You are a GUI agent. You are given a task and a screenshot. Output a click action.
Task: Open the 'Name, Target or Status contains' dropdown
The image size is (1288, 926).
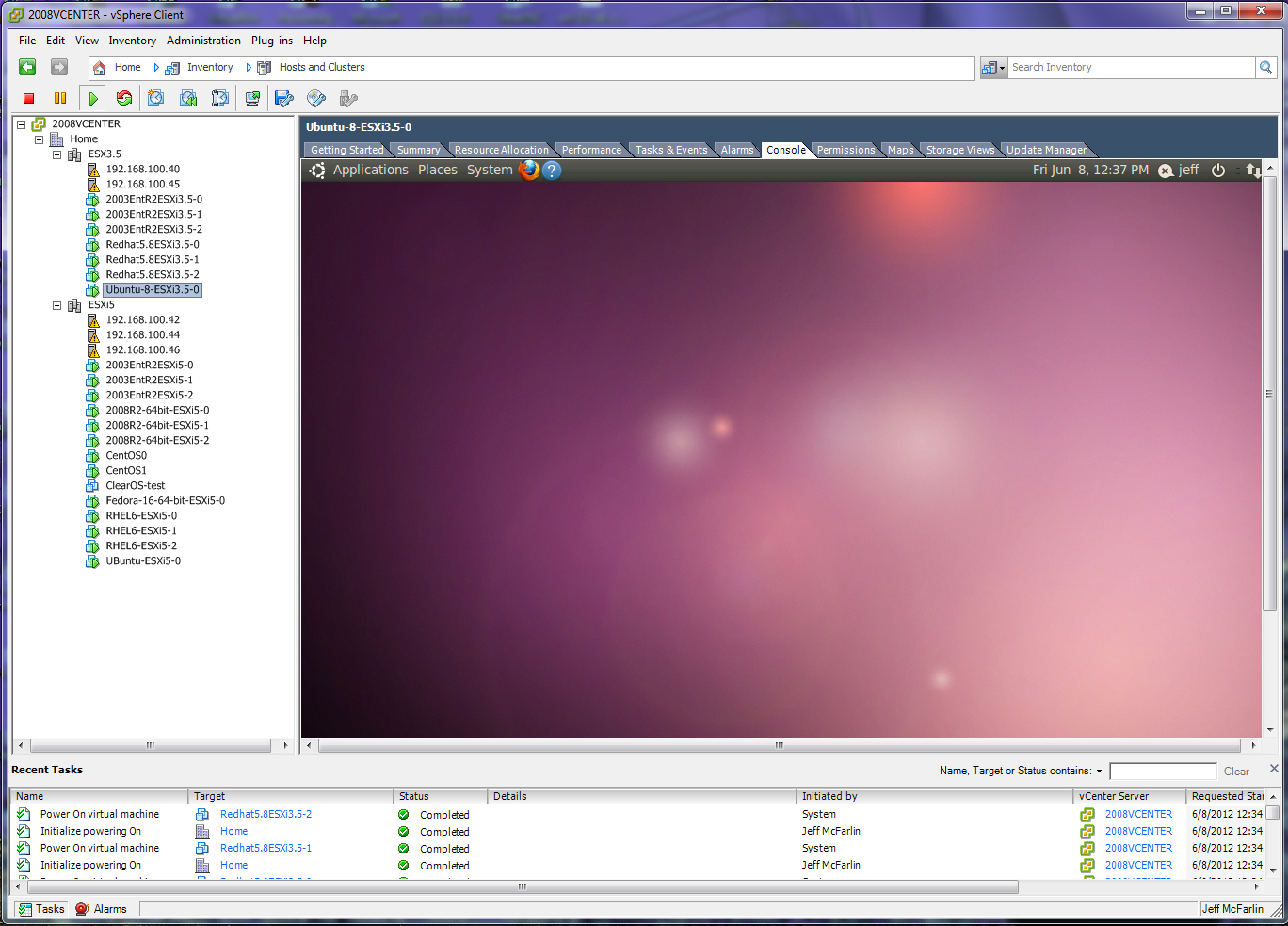point(1099,771)
